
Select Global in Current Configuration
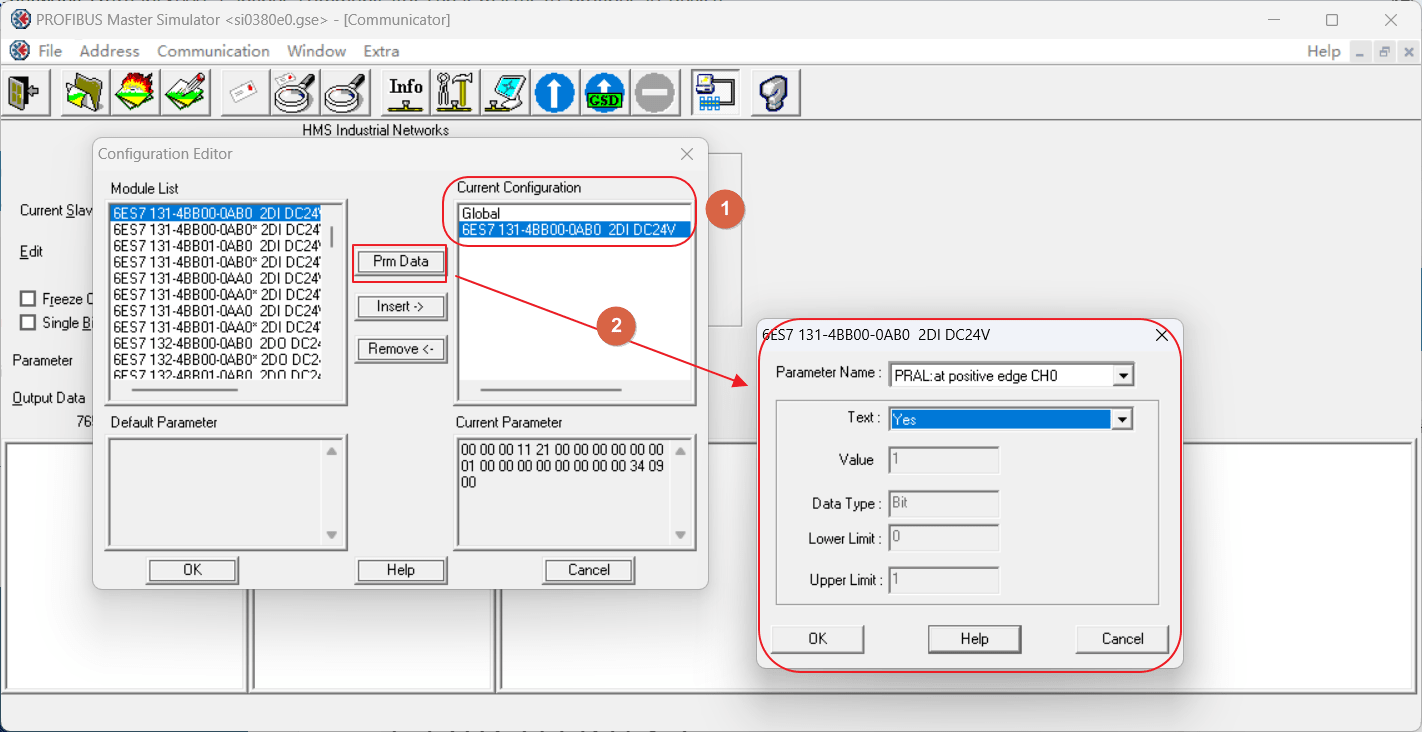[575, 213]
